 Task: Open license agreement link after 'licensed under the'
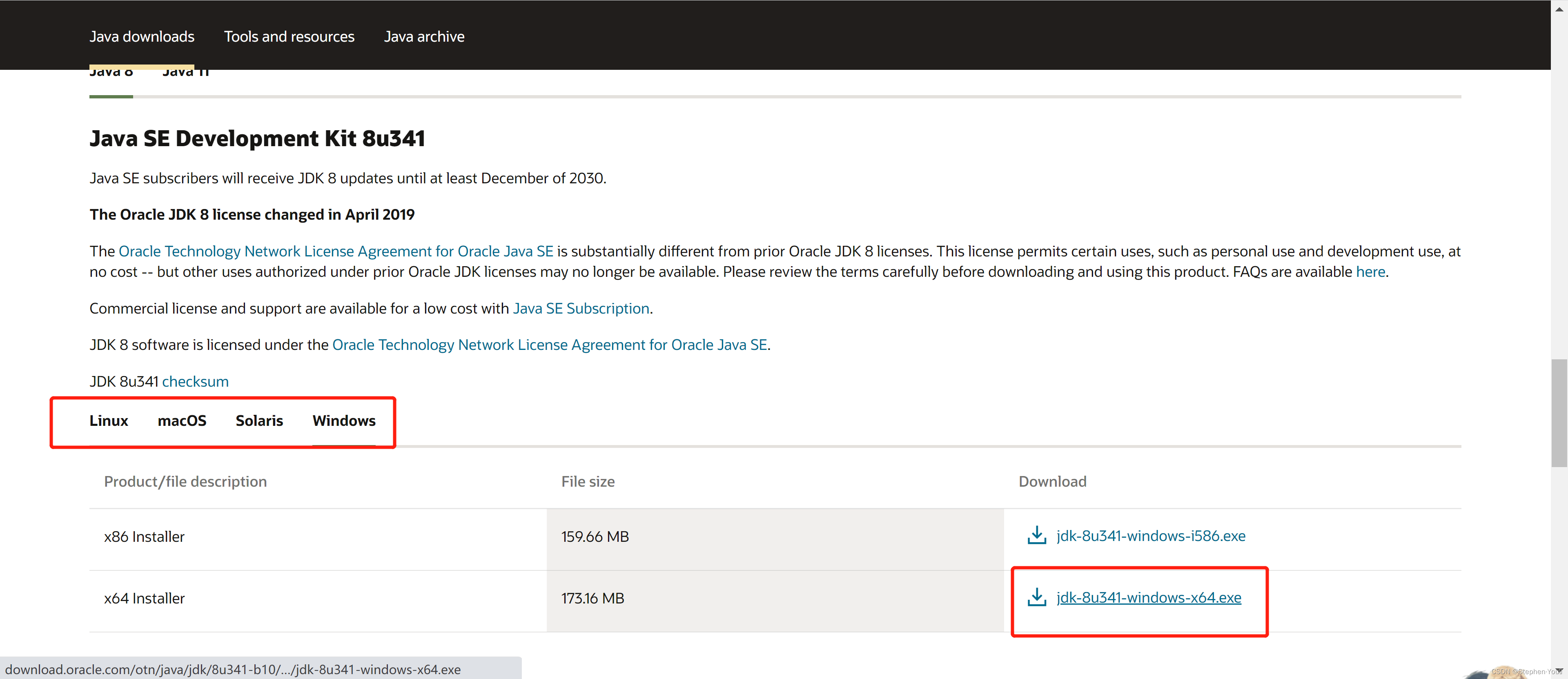click(549, 345)
